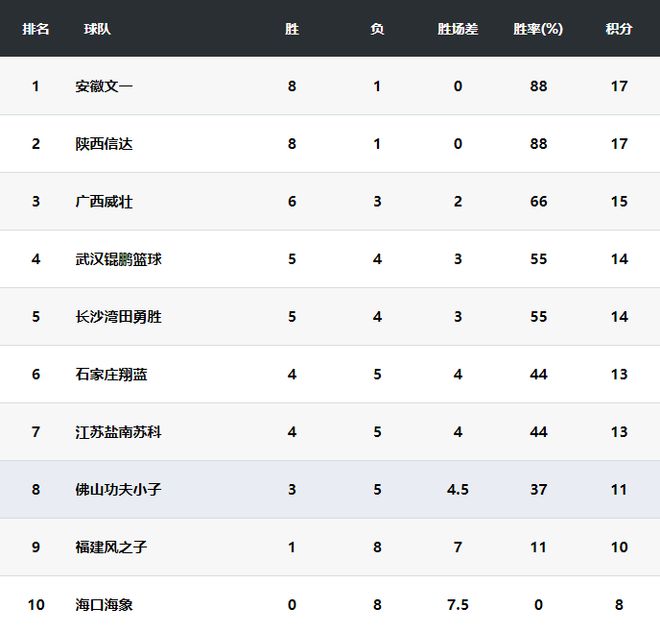Viewport: 660px width, 632px height.
Task: Click the 胜率(%) column header
Action: pos(538,29)
